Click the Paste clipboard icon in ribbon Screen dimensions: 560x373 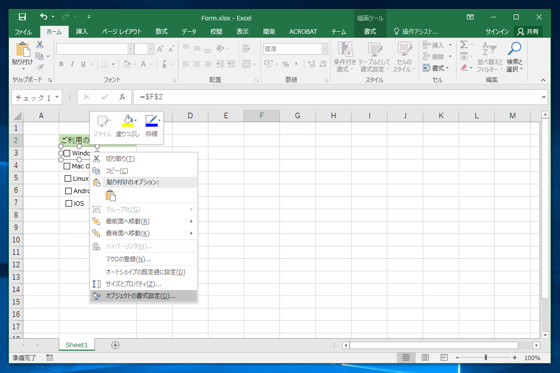[x=23, y=49]
